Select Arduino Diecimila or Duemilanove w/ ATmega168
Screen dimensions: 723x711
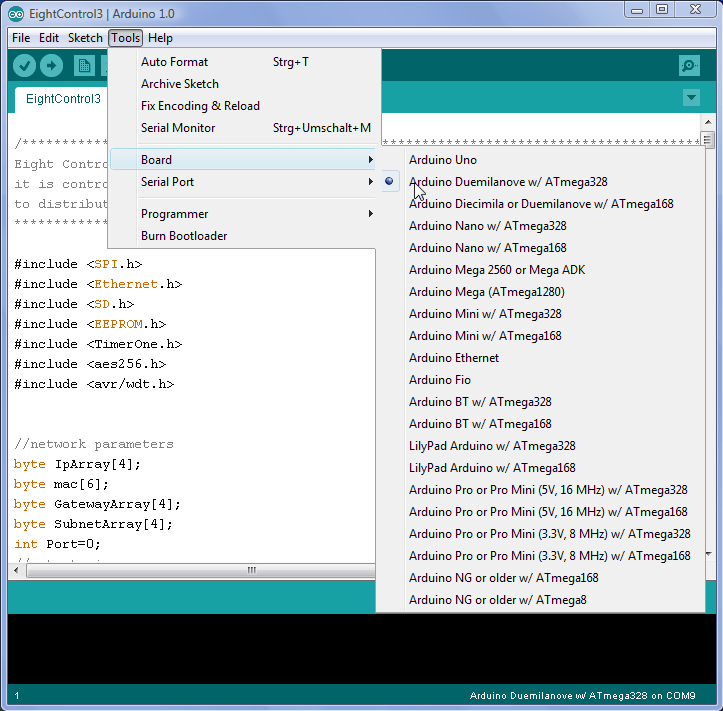pos(540,204)
